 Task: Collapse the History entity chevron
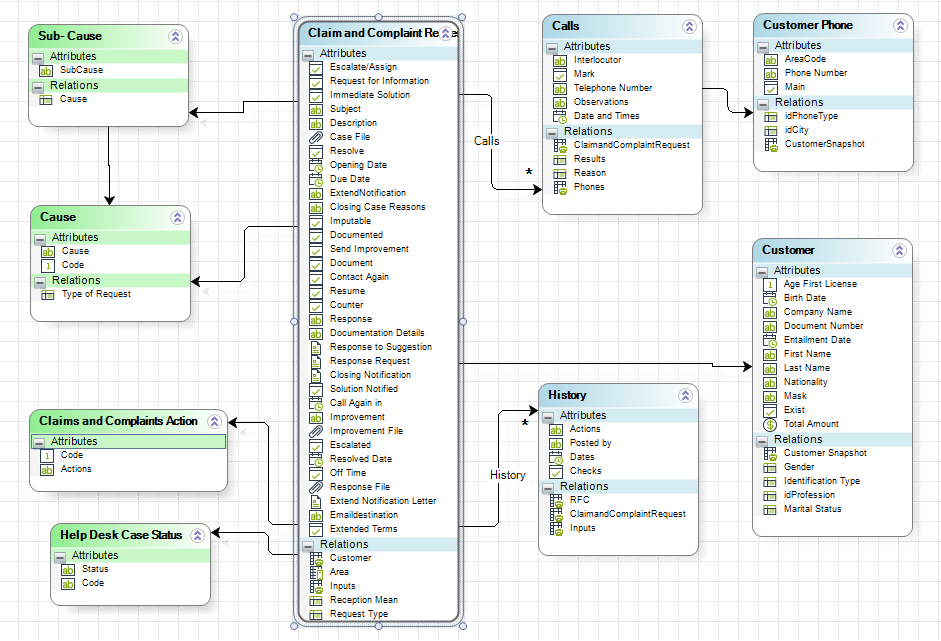[685, 396]
